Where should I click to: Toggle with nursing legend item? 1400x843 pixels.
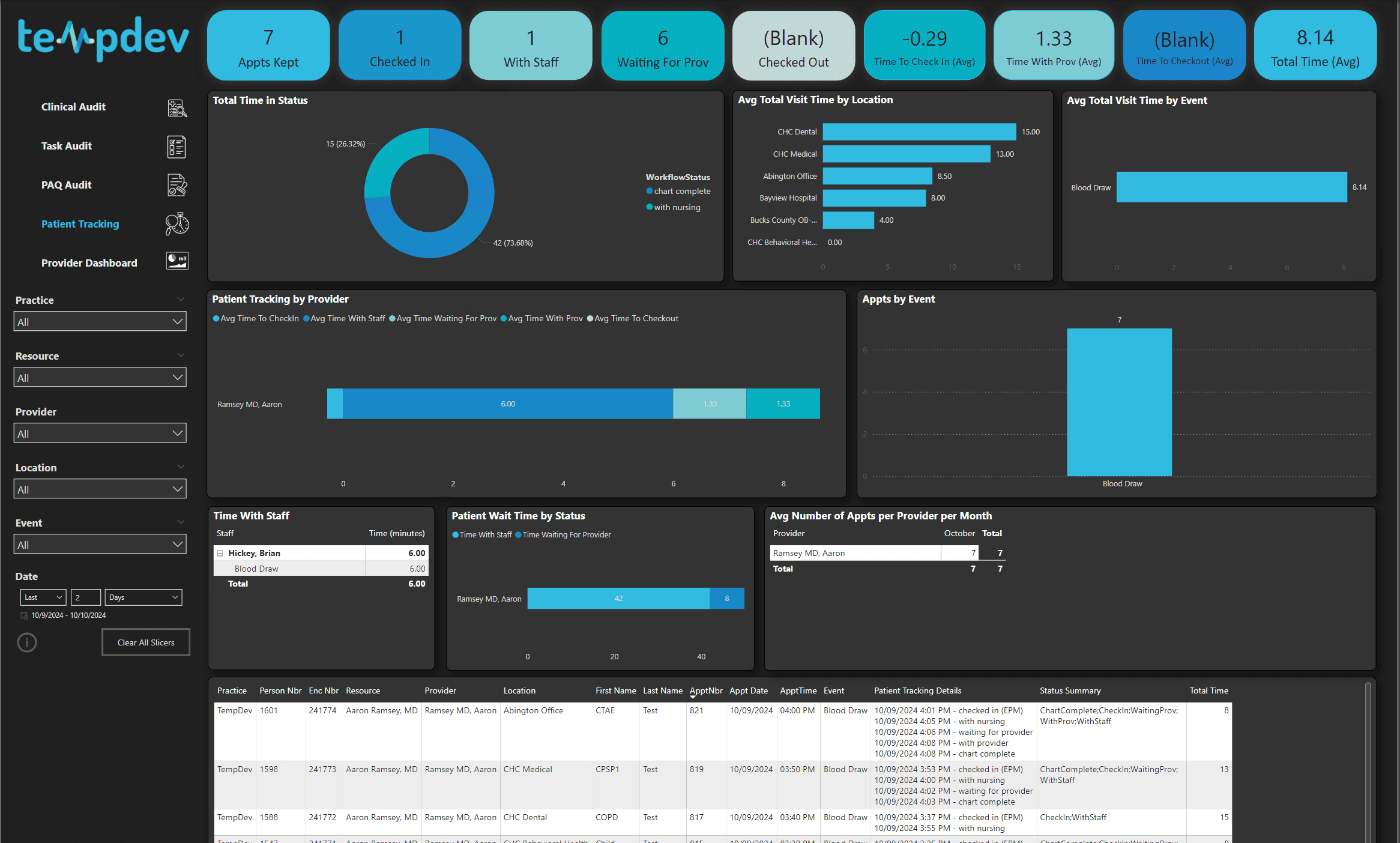(673, 207)
